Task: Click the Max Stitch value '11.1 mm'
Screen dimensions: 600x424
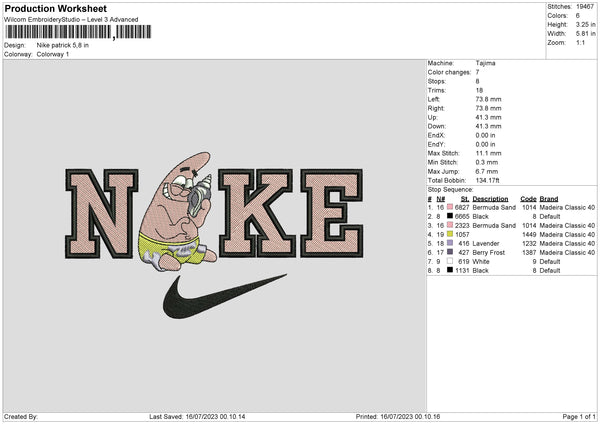Action: [488, 153]
